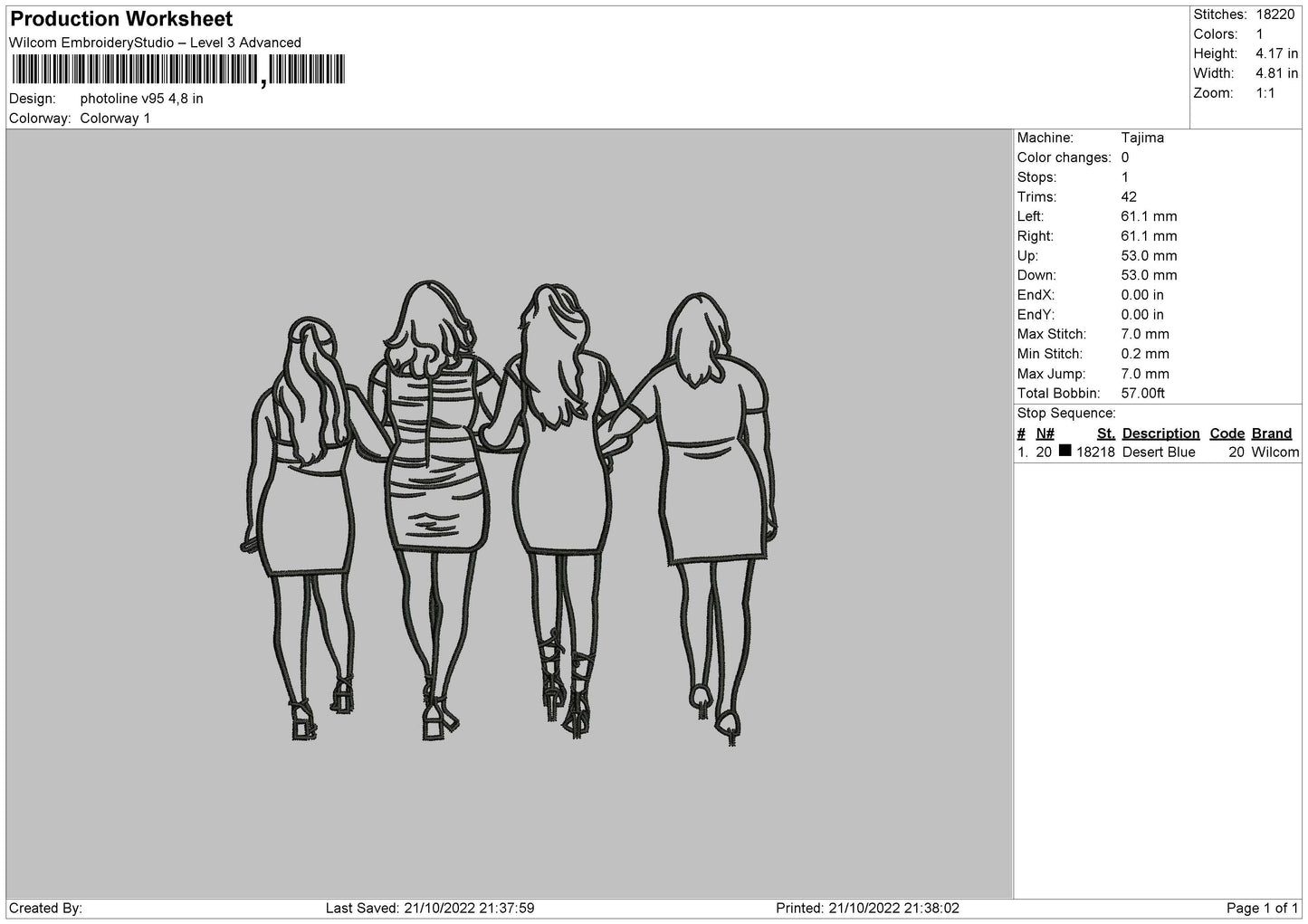The image size is (1308, 924).
Task: Click the Total Bobbin value 57.00ft
Action: coord(1142,394)
